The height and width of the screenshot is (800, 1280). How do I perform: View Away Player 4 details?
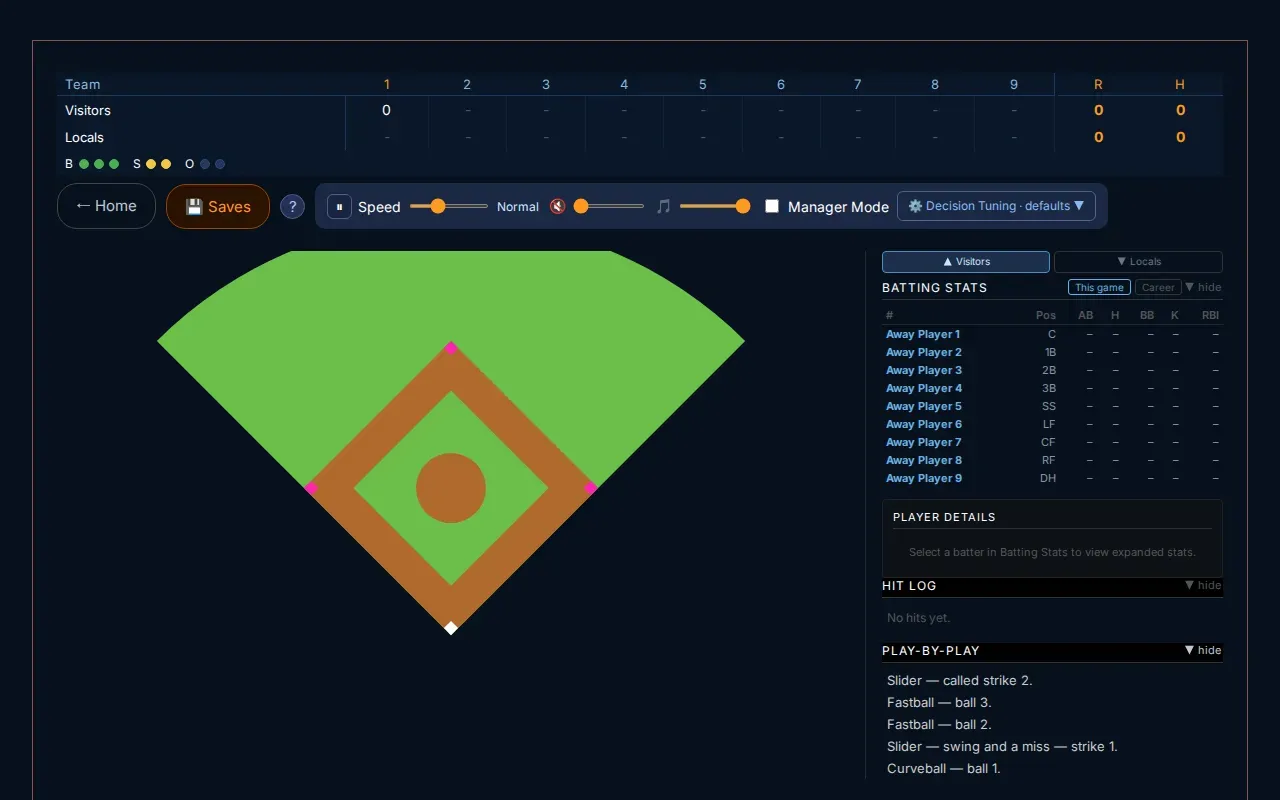[x=1052, y=388]
